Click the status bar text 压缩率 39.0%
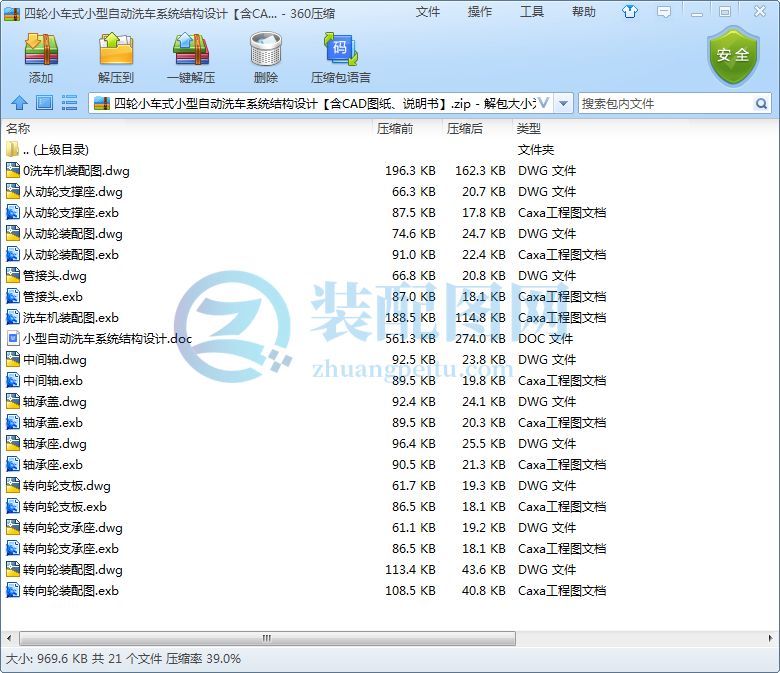780x673 pixels. 203,659
